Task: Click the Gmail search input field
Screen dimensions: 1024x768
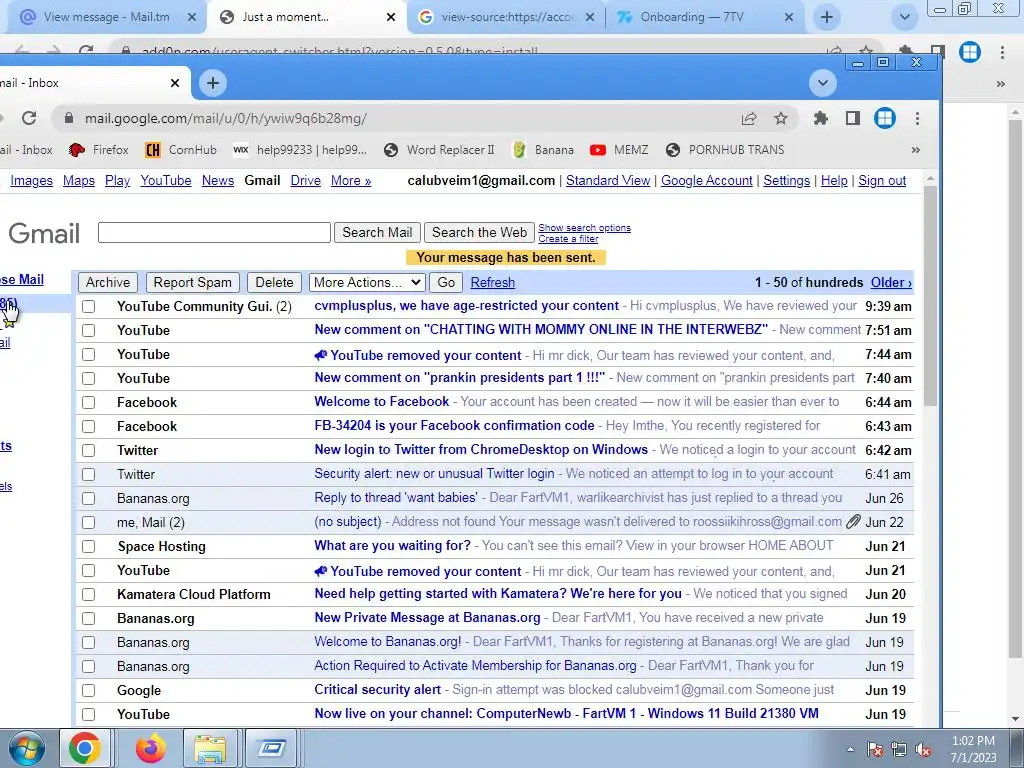Action: pyautogui.click(x=214, y=232)
